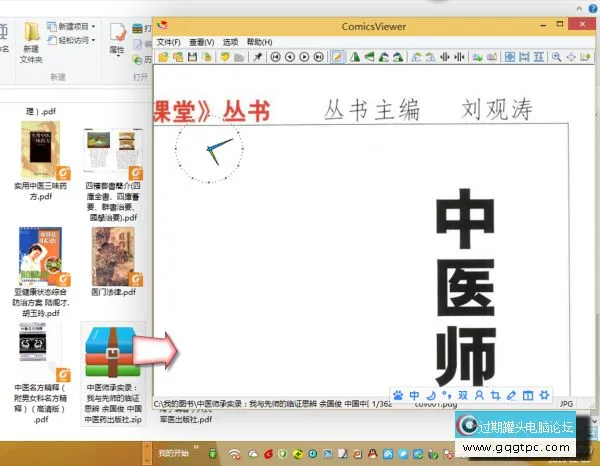Click the blue help question mark icon
This screenshot has height=466, width=600.
(x=593, y=8)
